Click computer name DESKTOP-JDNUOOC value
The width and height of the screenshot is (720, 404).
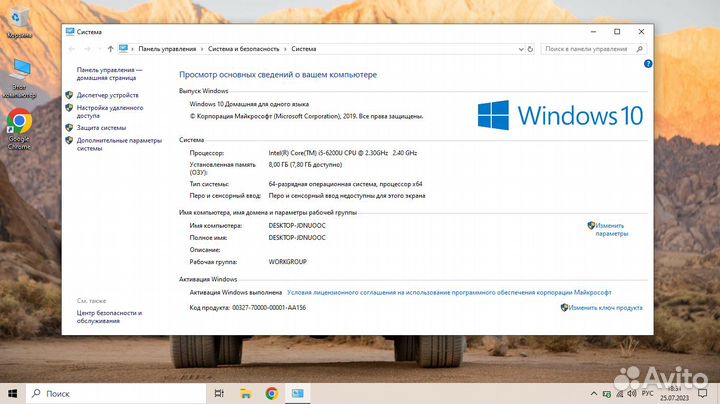tap(297, 226)
